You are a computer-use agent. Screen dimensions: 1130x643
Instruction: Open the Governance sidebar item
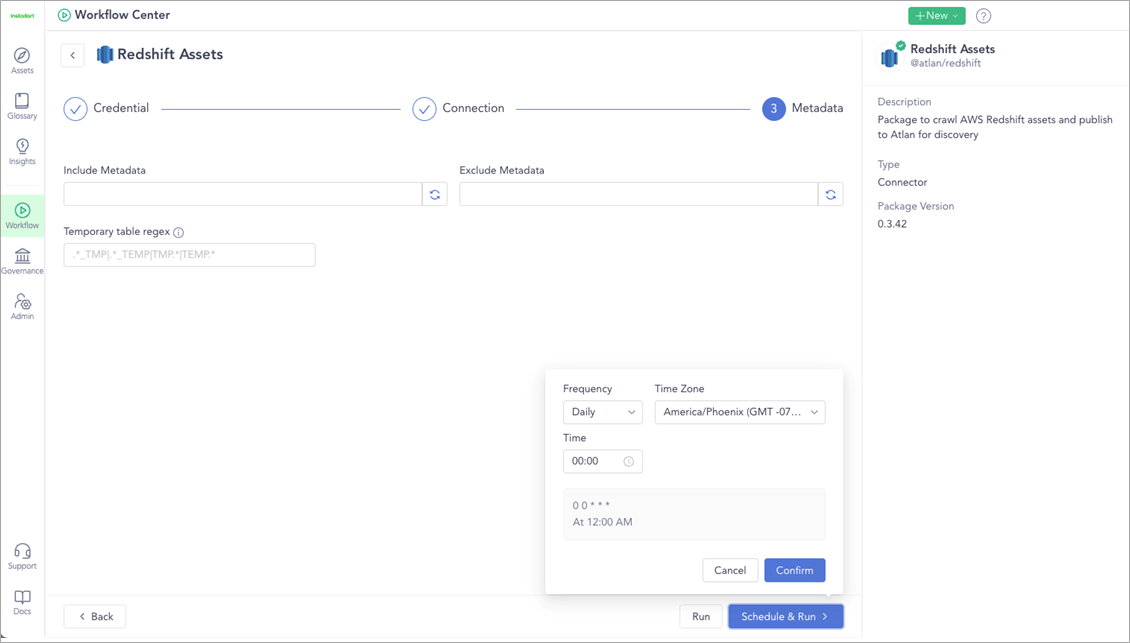[x=22, y=261]
